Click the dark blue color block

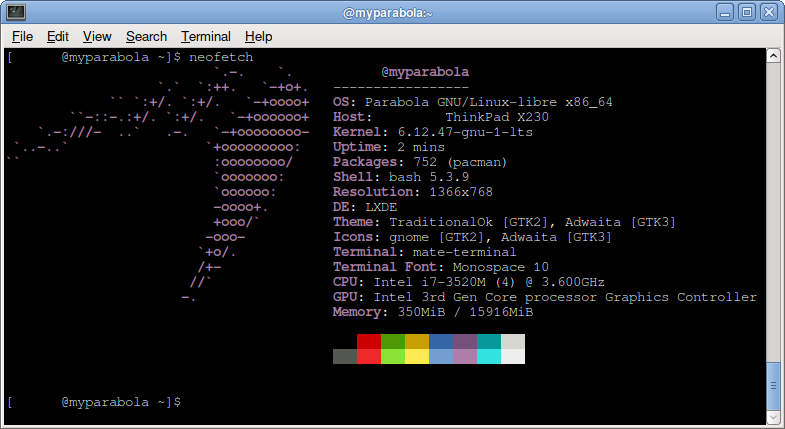point(441,341)
